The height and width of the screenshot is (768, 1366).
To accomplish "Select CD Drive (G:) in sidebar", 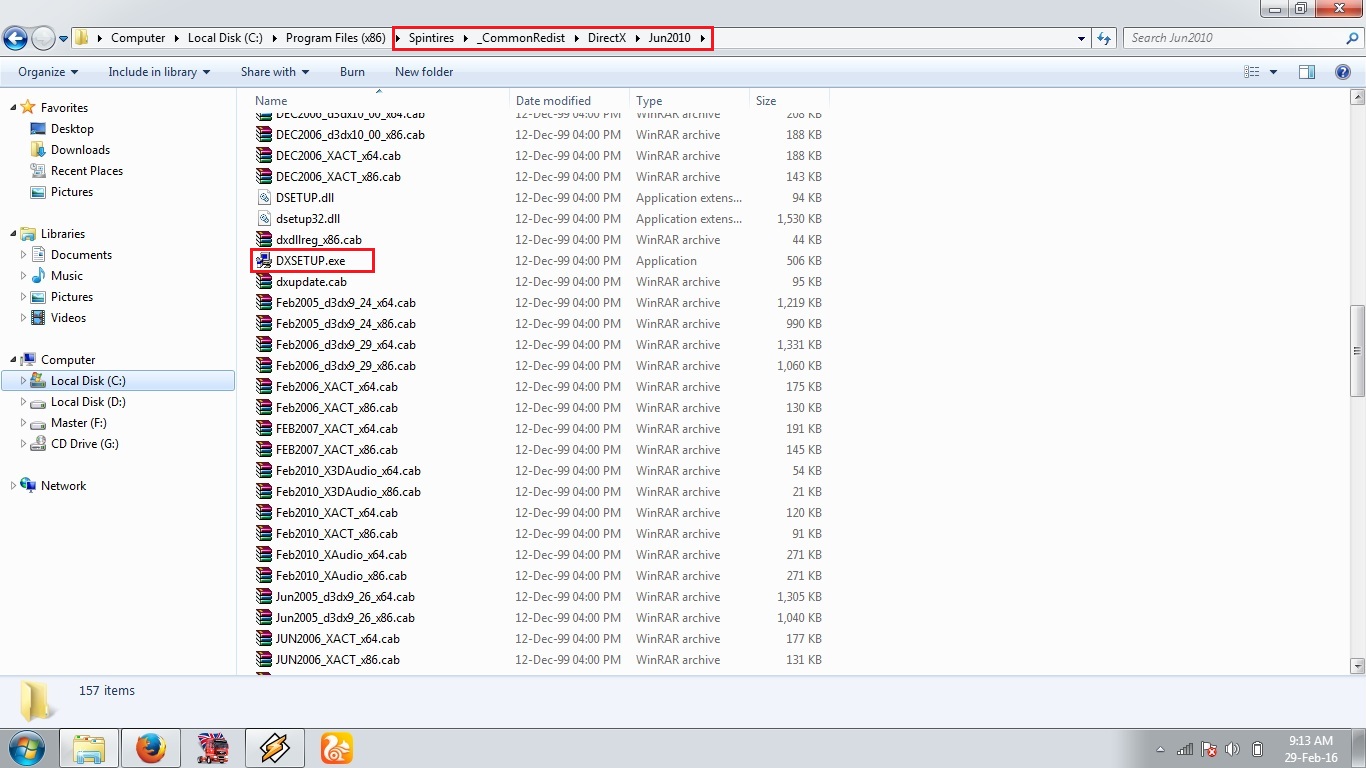I will tap(84, 444).
